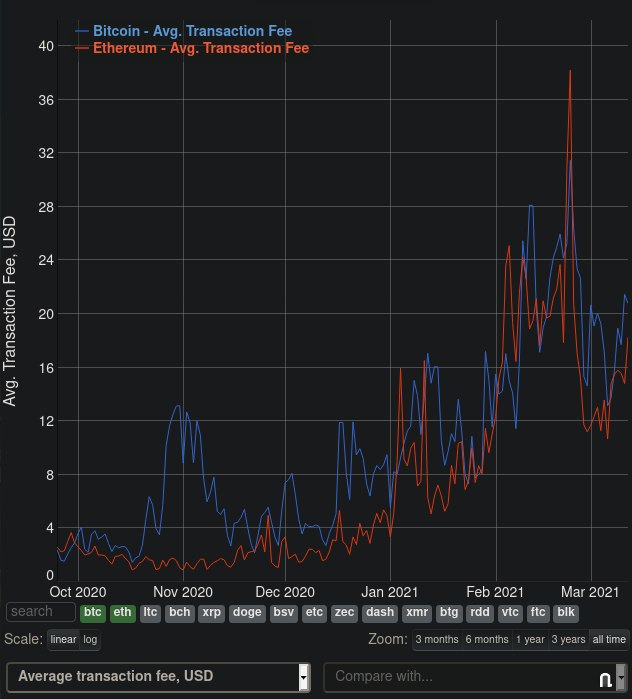Open Average transaction fee, USD dropdown
This screenshot has width=632, height=699.
click(x=159, y=677)
